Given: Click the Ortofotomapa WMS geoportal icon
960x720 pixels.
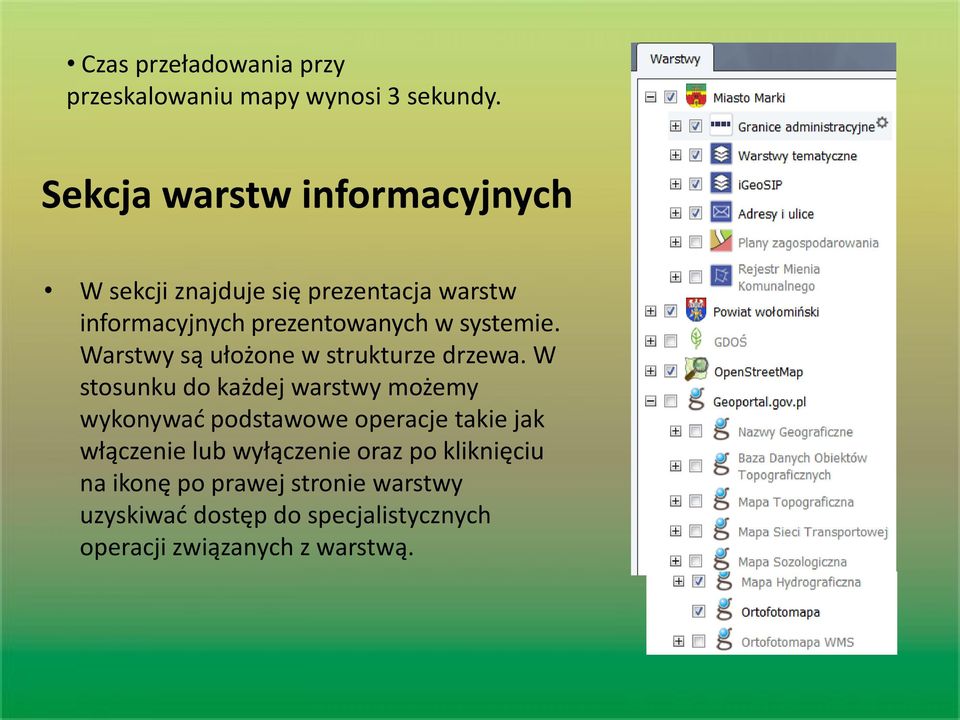Looking at the screenshot, I should (725, 640).
